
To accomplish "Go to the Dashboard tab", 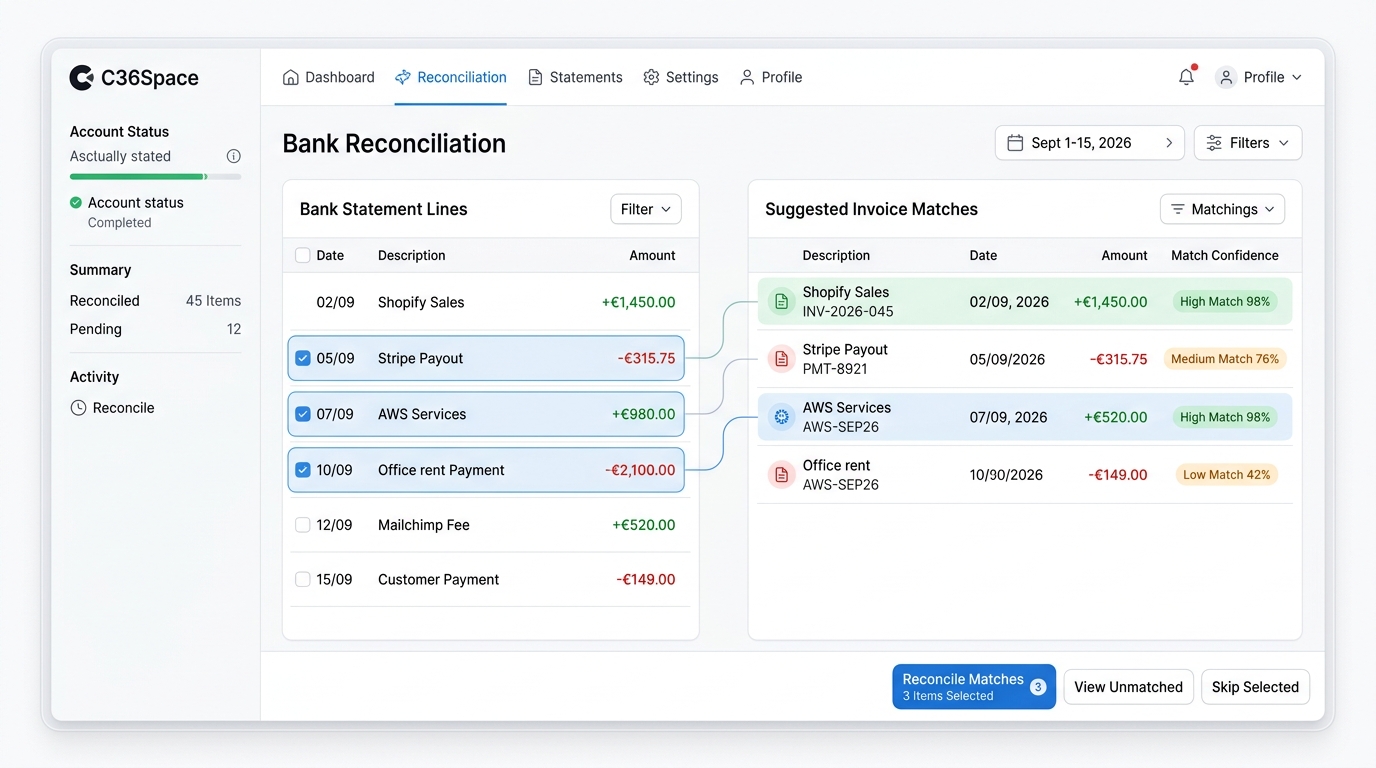I will (x=329, y=77).
